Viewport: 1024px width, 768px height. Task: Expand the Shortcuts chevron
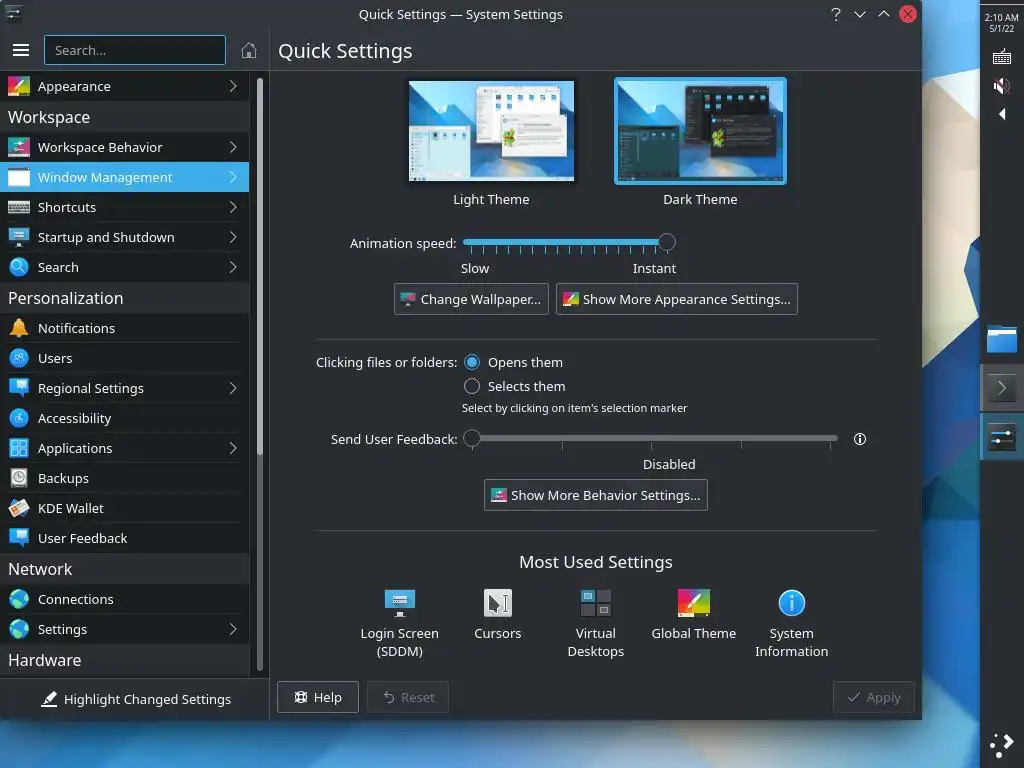coord(233,207)
